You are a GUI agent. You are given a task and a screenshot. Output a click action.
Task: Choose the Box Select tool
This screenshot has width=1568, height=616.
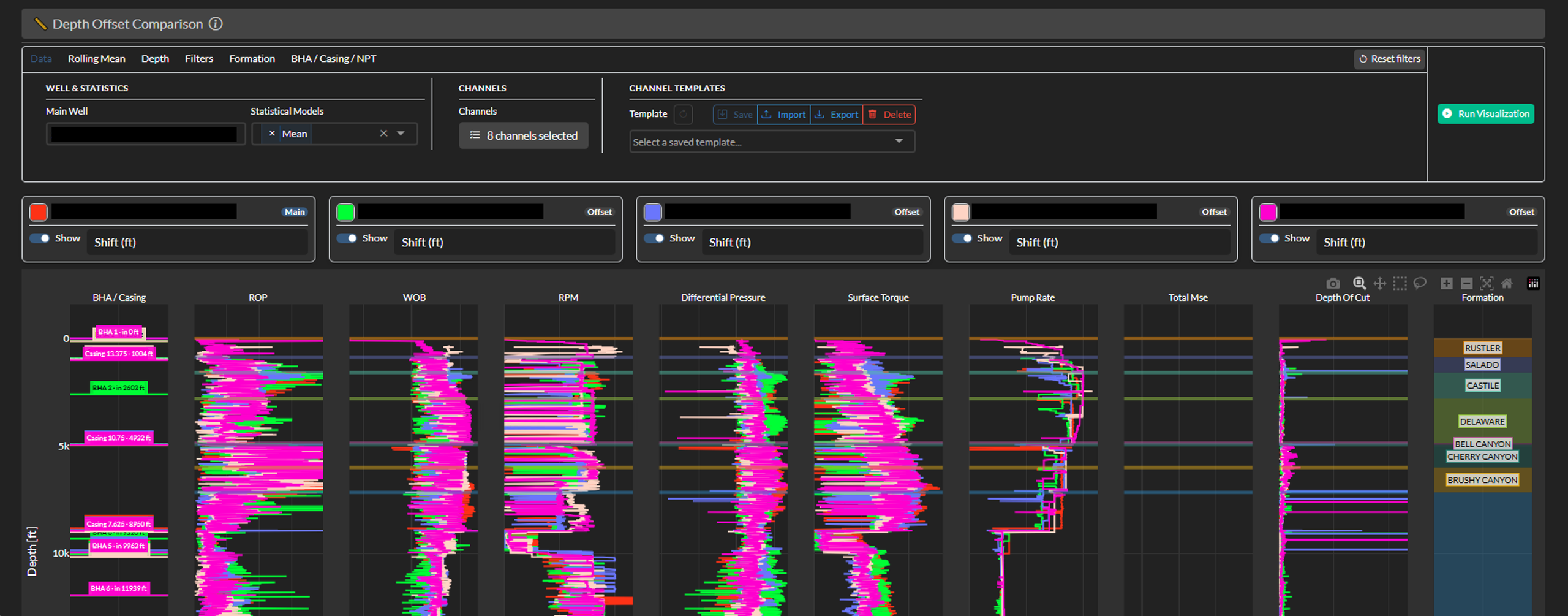1400,283
